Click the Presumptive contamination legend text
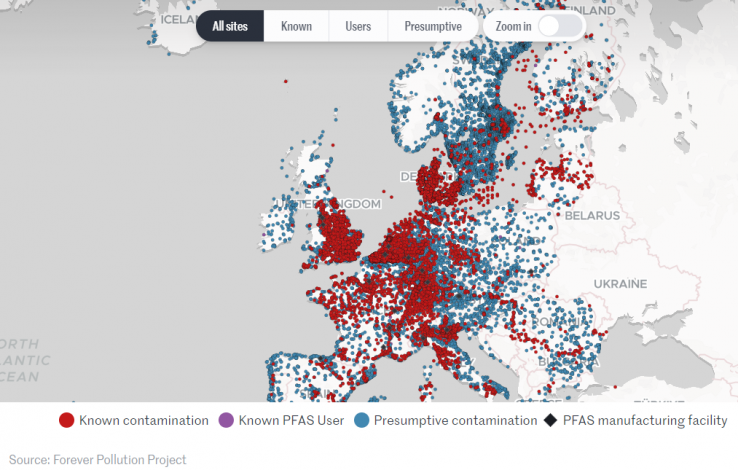Screen dimensions: 738x470 point(455,421)
